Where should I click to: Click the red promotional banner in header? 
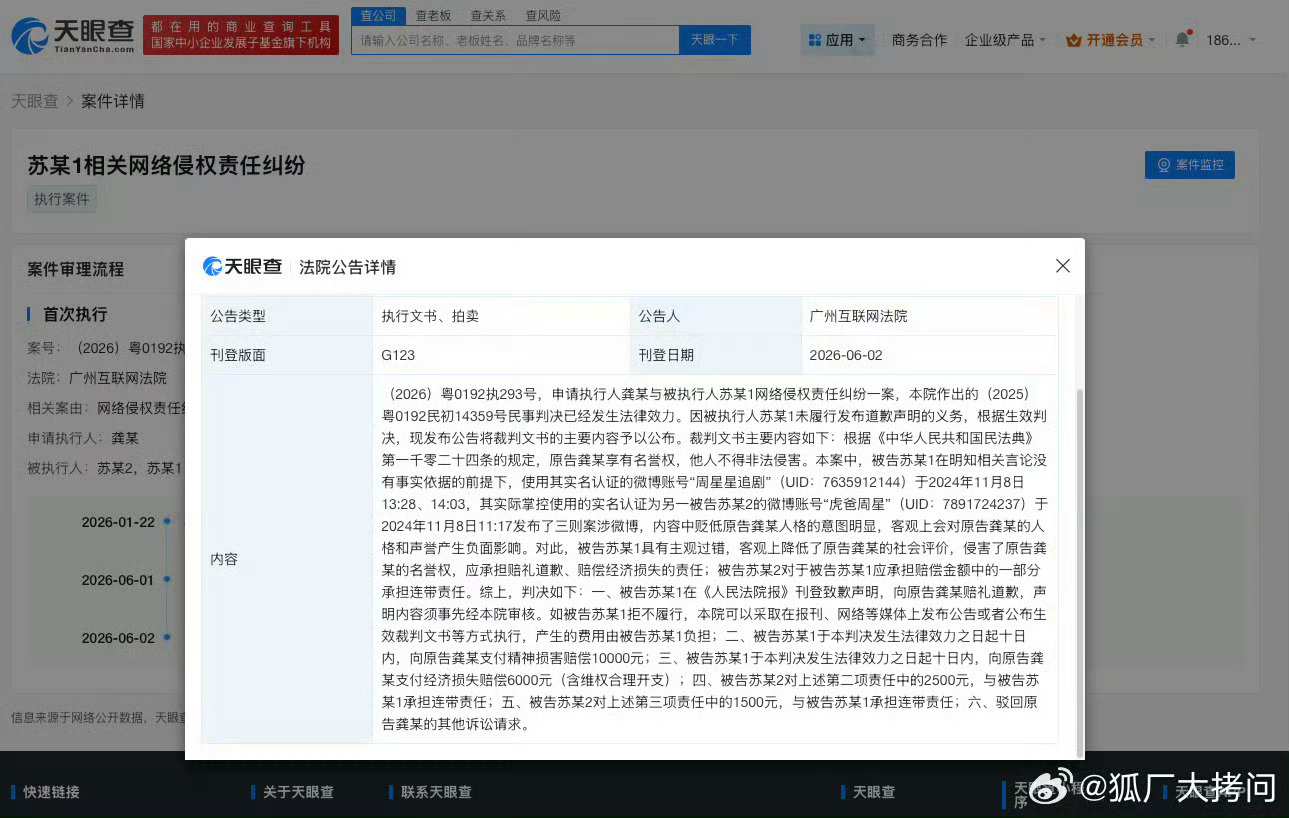click(241, 35)
